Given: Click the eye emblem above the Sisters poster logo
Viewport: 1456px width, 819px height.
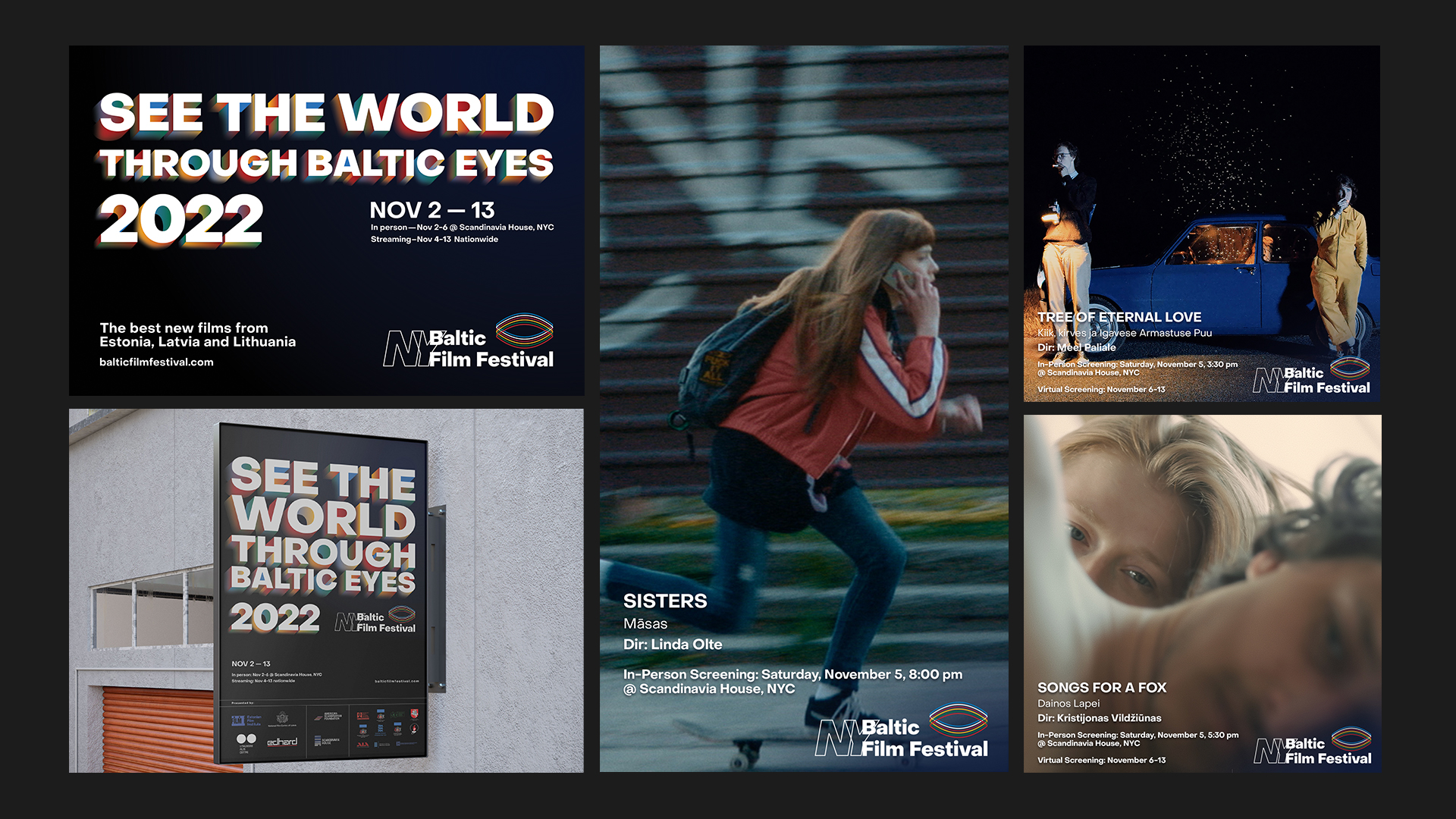Looking at the screenshot, I should [x=958, y=719].
